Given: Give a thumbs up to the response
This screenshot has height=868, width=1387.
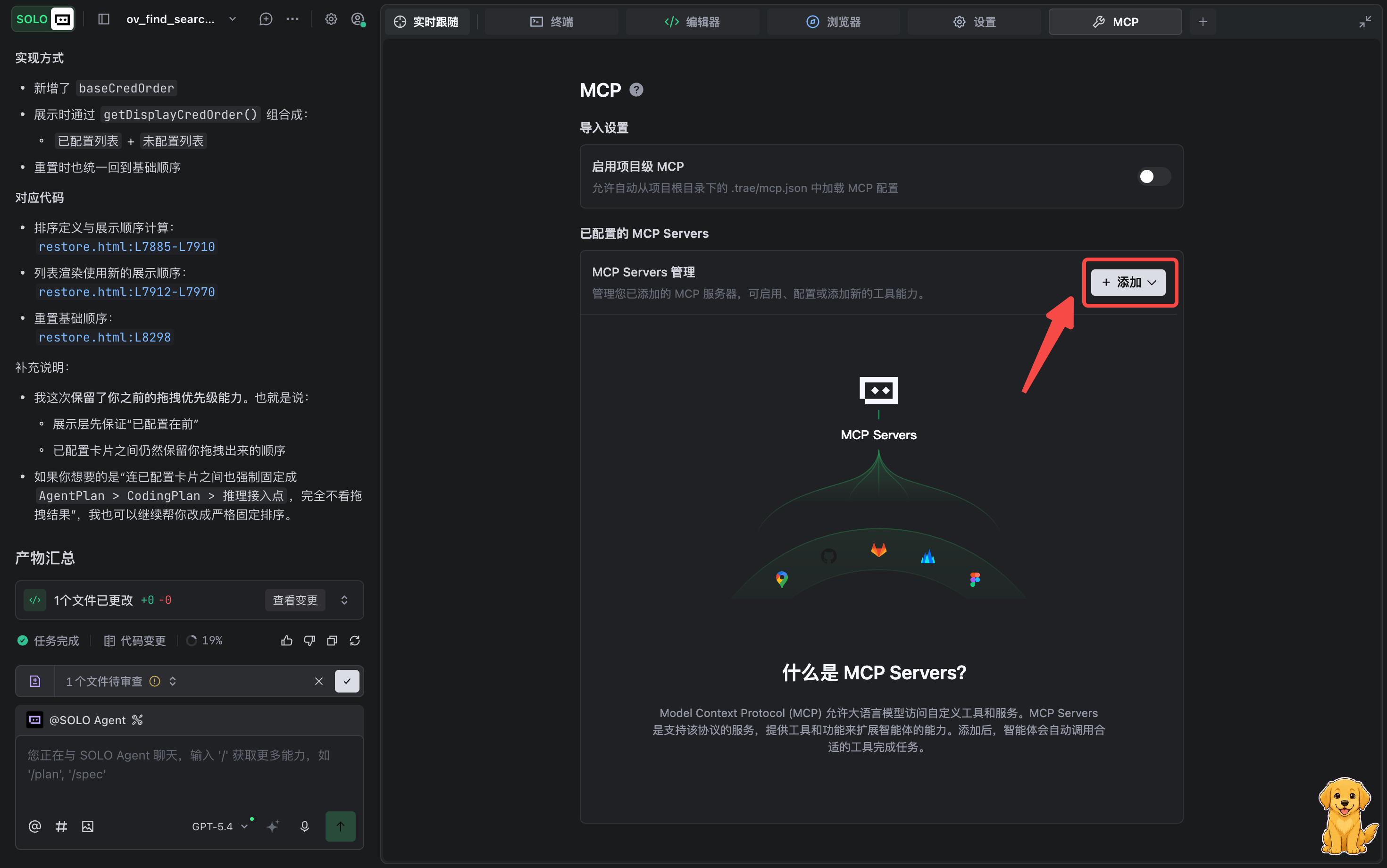Looking at the screenshot, I should pos(287,641).
